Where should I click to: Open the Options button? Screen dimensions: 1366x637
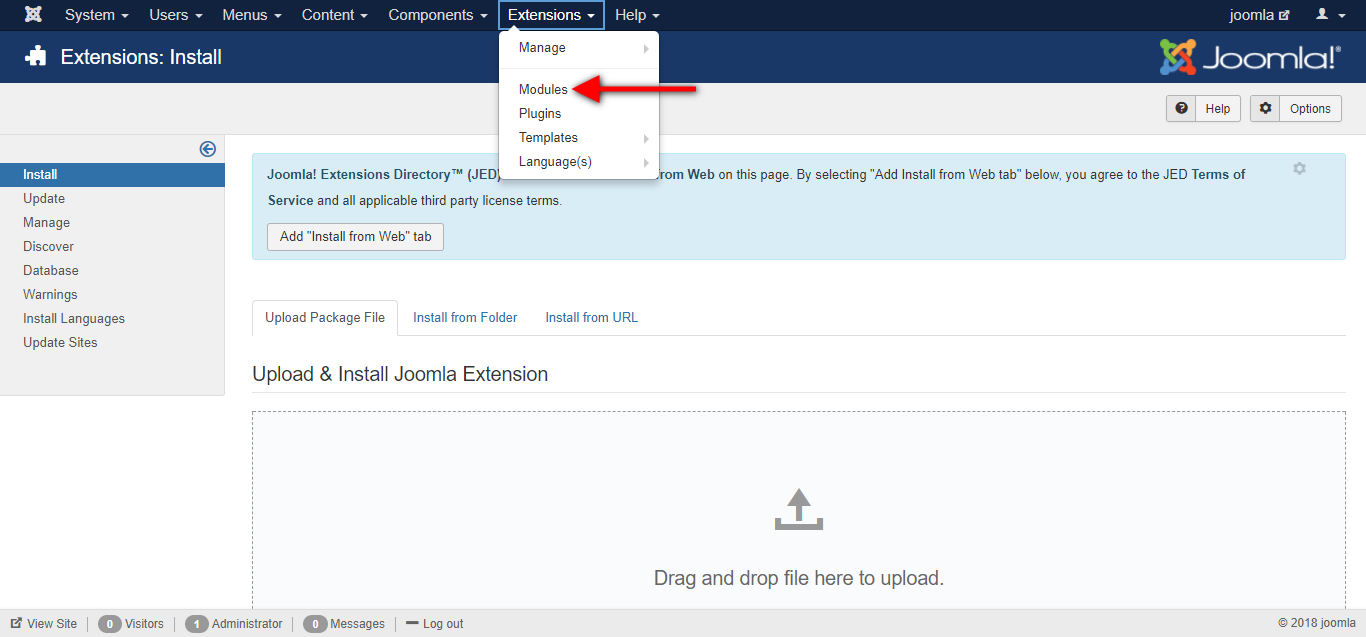(1297, 109)
